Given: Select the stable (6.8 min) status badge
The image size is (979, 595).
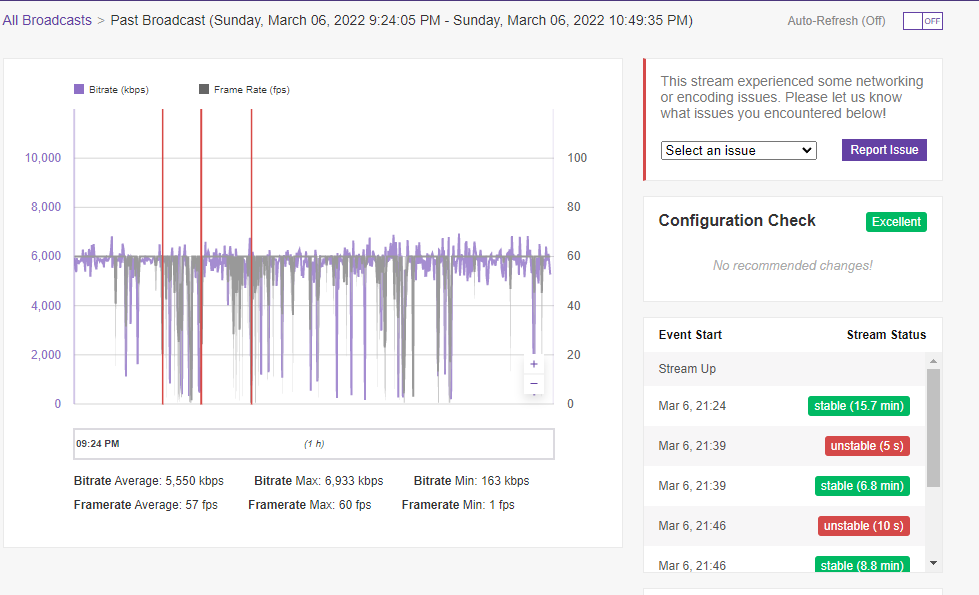Looking at the screenshot, I should (862, 486).
